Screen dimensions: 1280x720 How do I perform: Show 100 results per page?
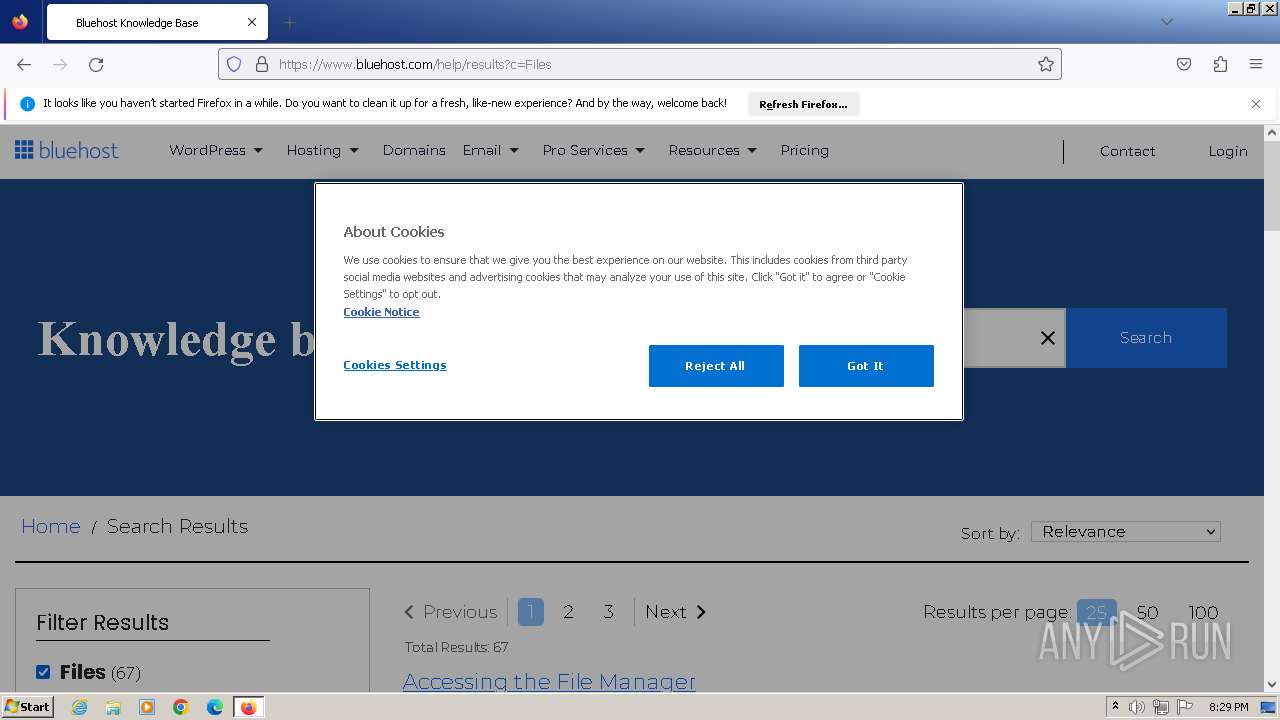pyautogui.click(x=1203, y=612)
